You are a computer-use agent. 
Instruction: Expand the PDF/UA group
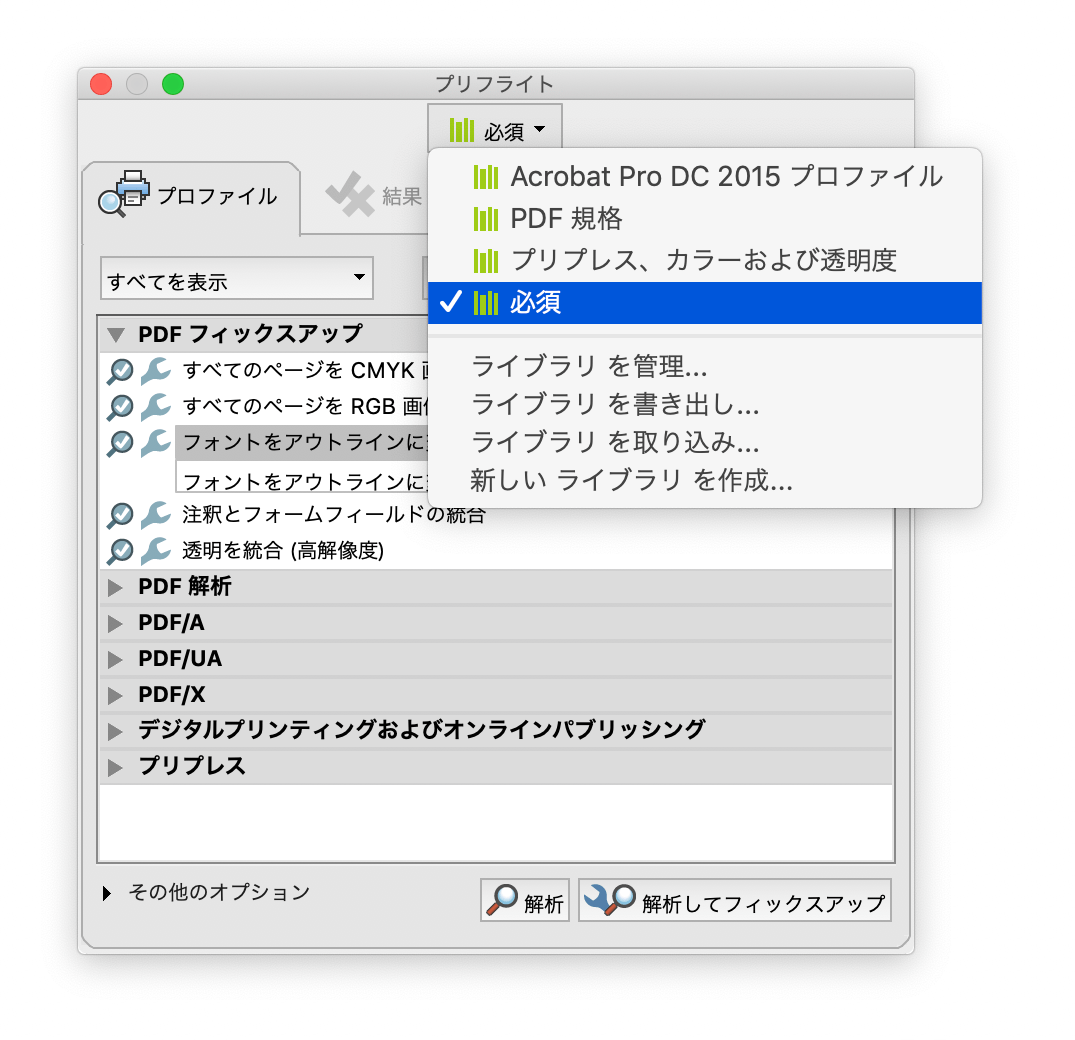point(115,660)
